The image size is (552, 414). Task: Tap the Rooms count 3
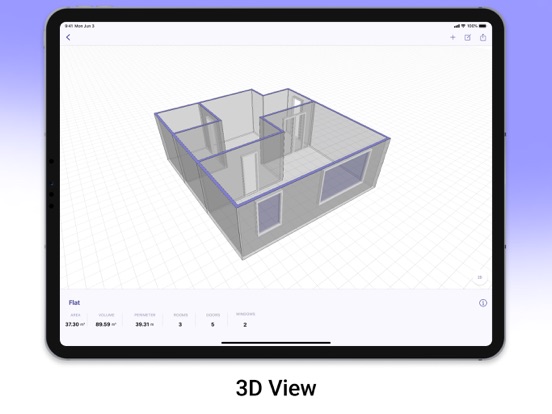tap(180, 325)
